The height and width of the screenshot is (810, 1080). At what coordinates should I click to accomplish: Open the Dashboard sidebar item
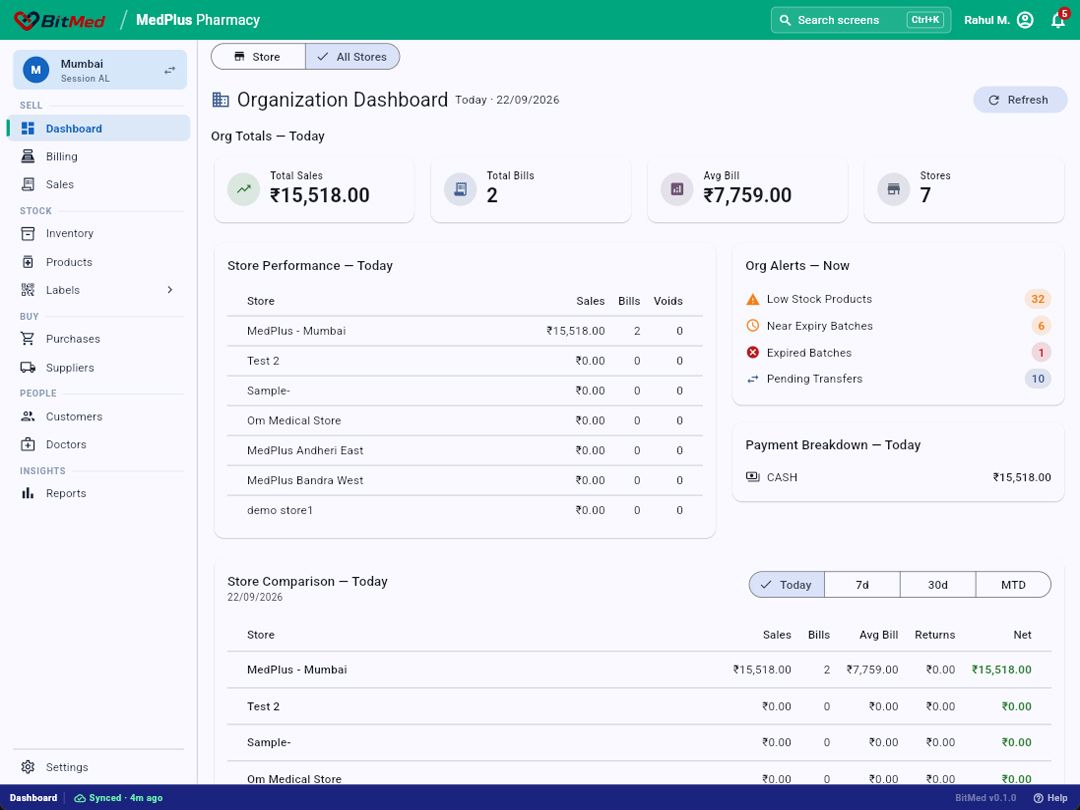coord(99,128)
